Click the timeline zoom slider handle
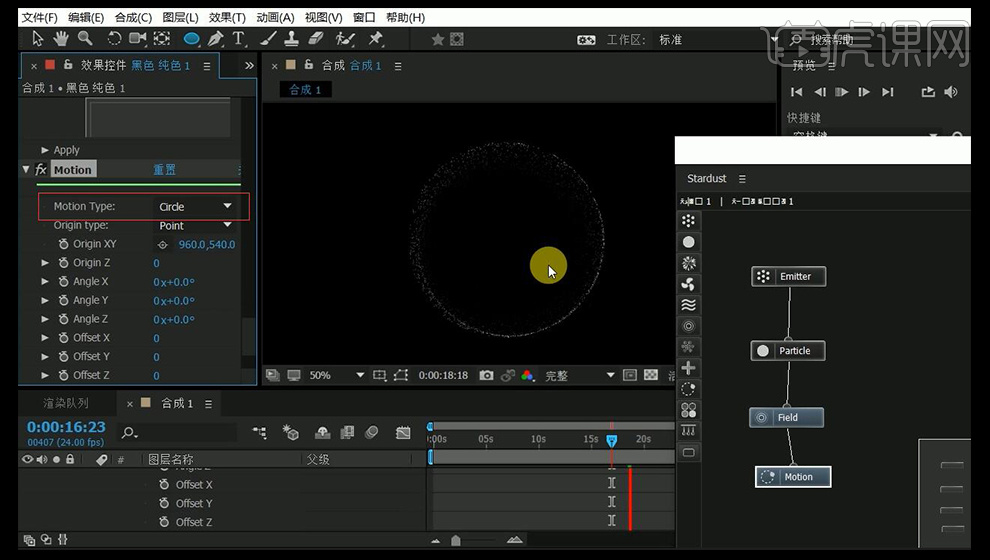Viewport: 990px width, 560px height. (456, 541)
